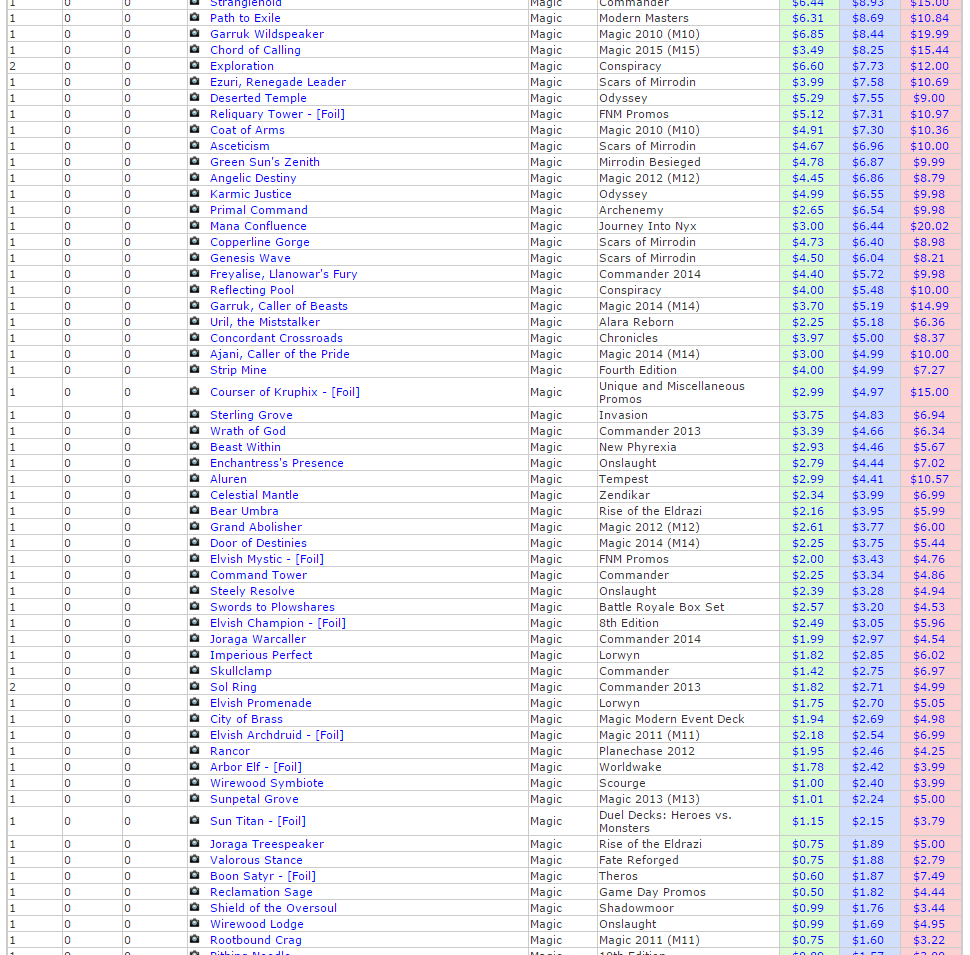Click Elvish Champion foil link

click(x=278, y=623)
